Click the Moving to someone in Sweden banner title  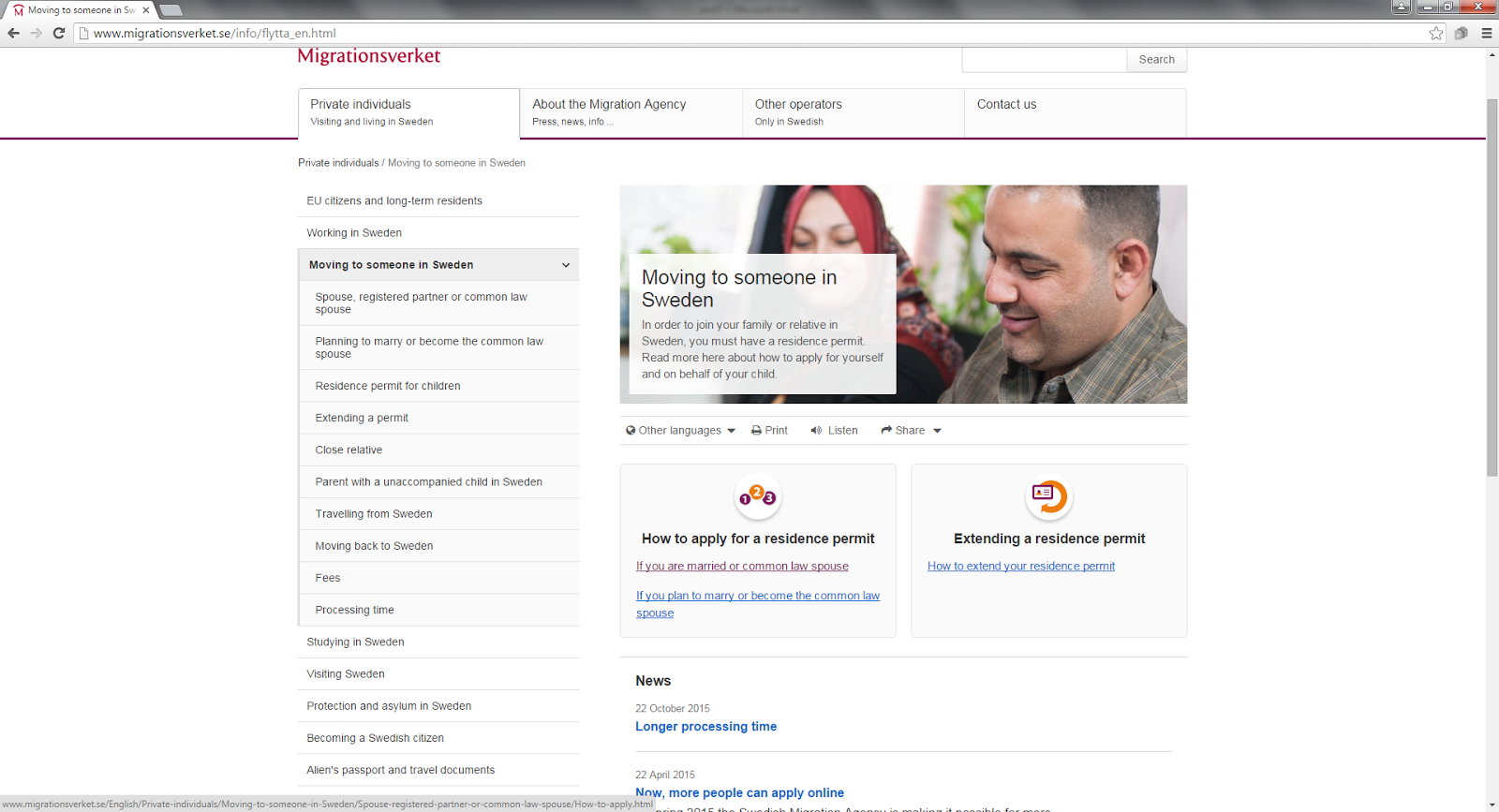click(739, 288)
